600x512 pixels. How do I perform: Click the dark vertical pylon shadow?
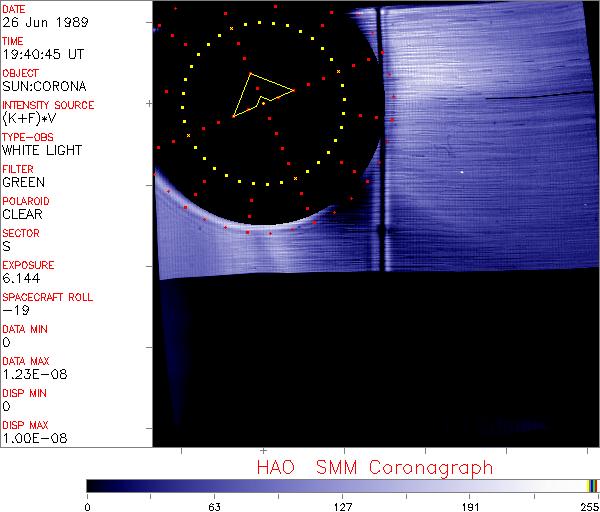tap(381, 140)
